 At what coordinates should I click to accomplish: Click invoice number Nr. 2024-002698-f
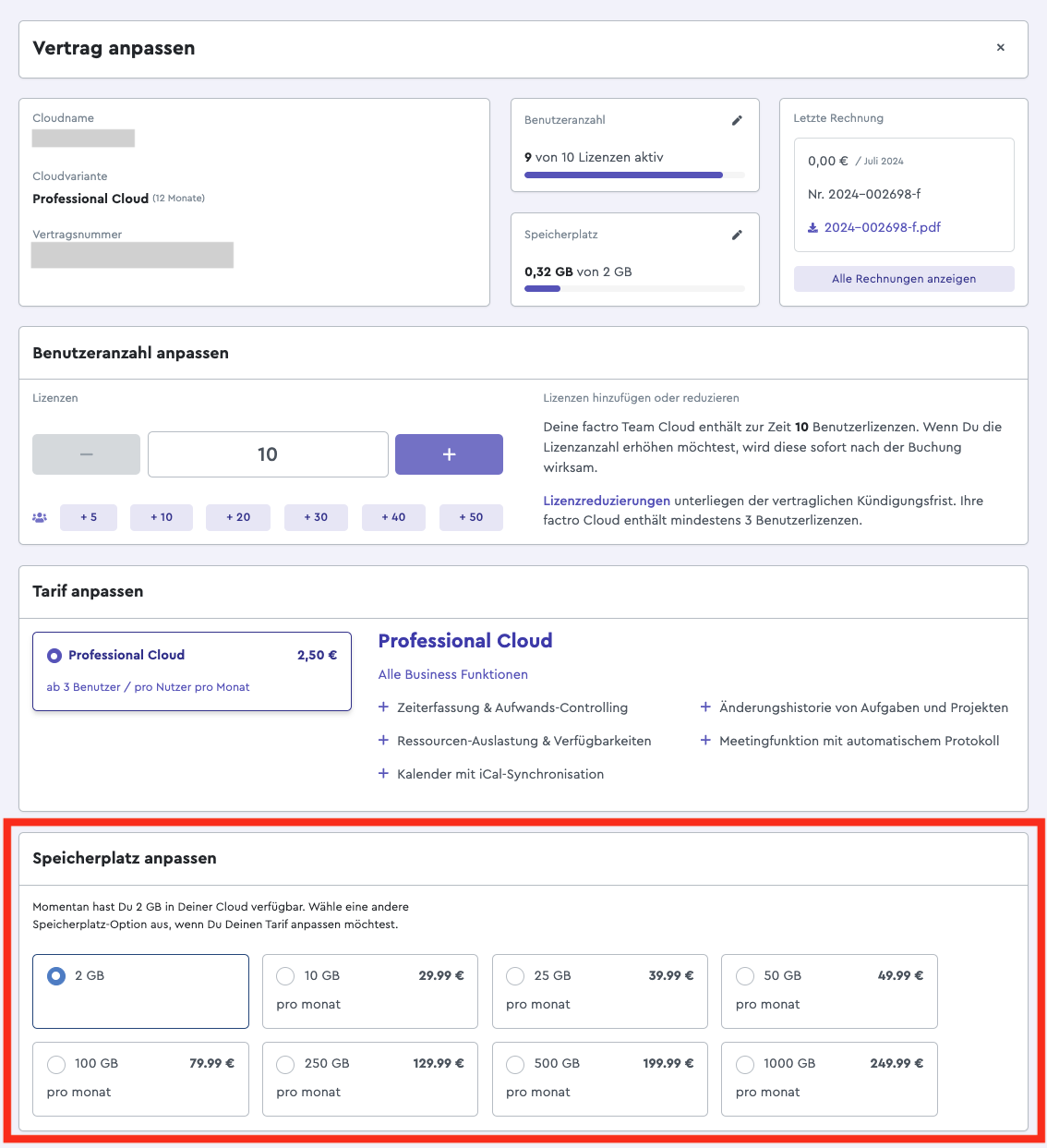864,194
